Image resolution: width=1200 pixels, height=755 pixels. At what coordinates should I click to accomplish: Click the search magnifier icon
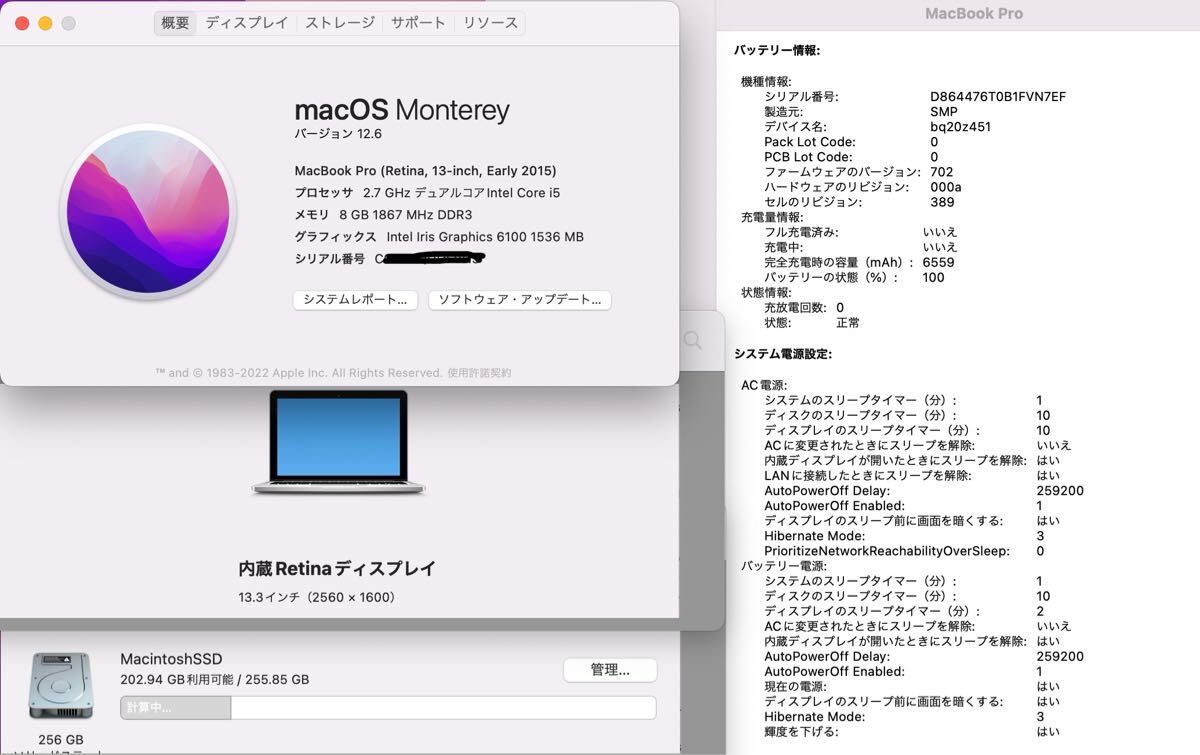[692, 340]
